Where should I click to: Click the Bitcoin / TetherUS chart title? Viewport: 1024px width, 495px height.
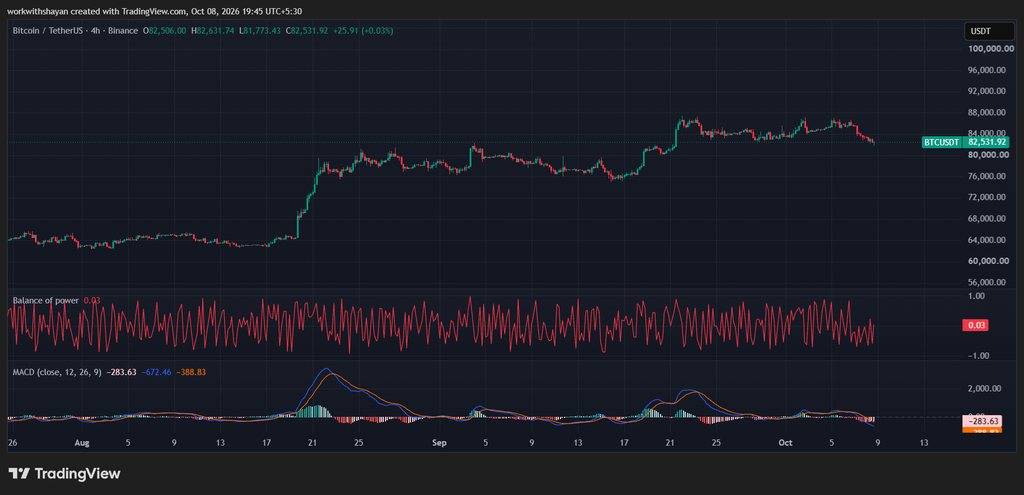pyautogui.click(x=75, y=31)
